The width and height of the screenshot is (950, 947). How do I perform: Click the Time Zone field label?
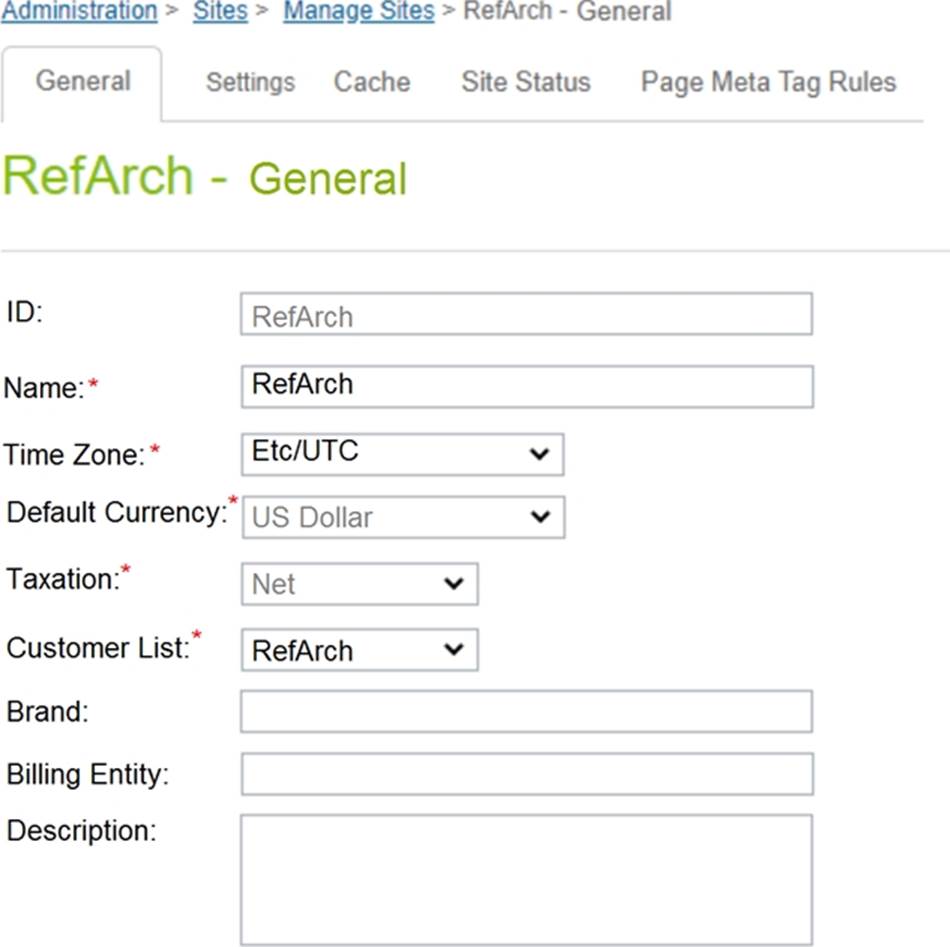(75, 455)
